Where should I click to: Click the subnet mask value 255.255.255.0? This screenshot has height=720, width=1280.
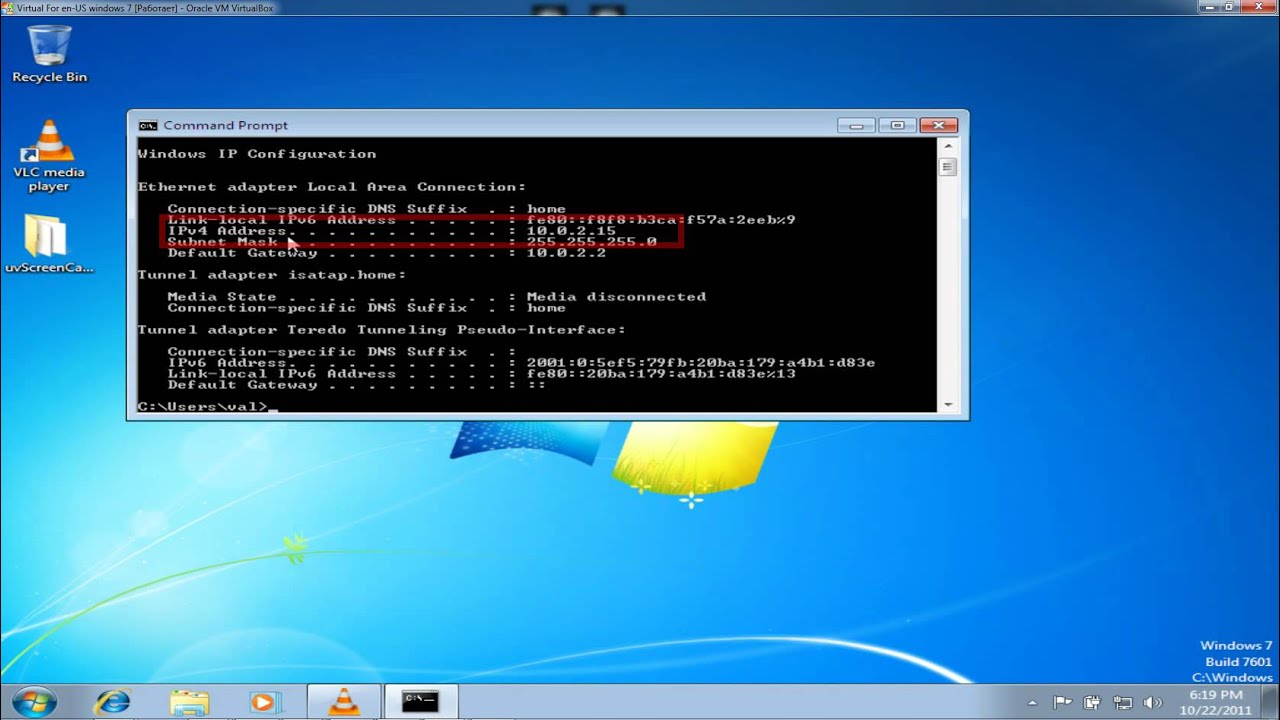click(591, 242)
